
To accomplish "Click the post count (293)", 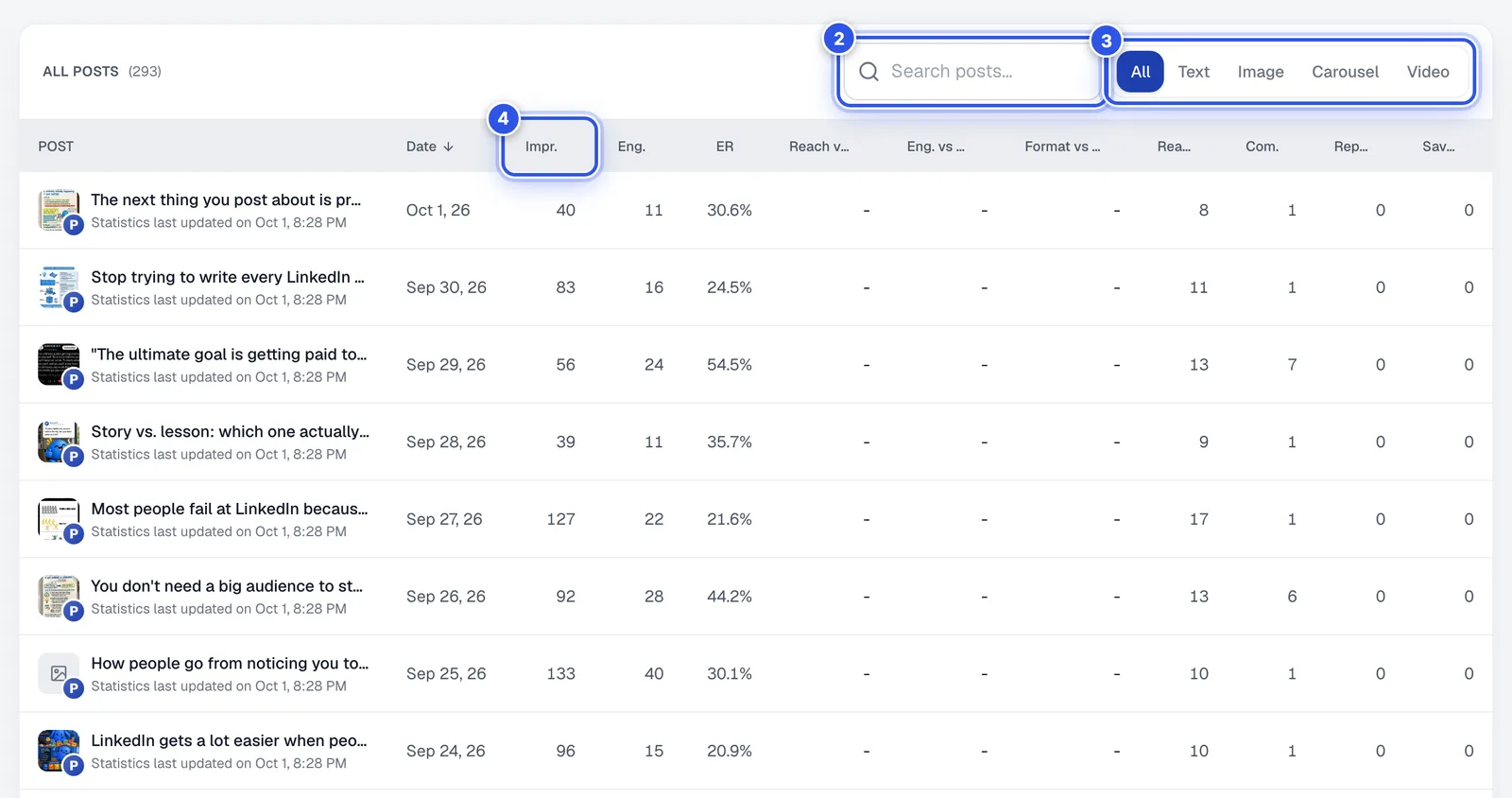I will point(145,72).
